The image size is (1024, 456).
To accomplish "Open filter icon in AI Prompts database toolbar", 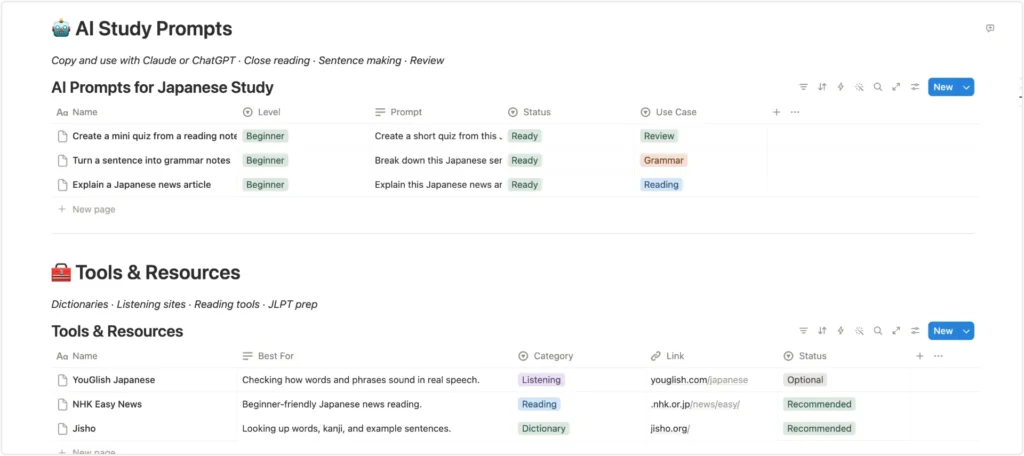I will (x=803, y=87).
